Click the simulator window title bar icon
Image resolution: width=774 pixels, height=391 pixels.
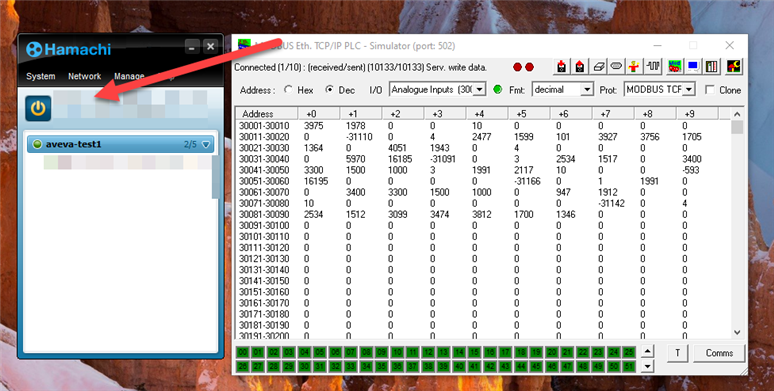[x=244, y=45]
